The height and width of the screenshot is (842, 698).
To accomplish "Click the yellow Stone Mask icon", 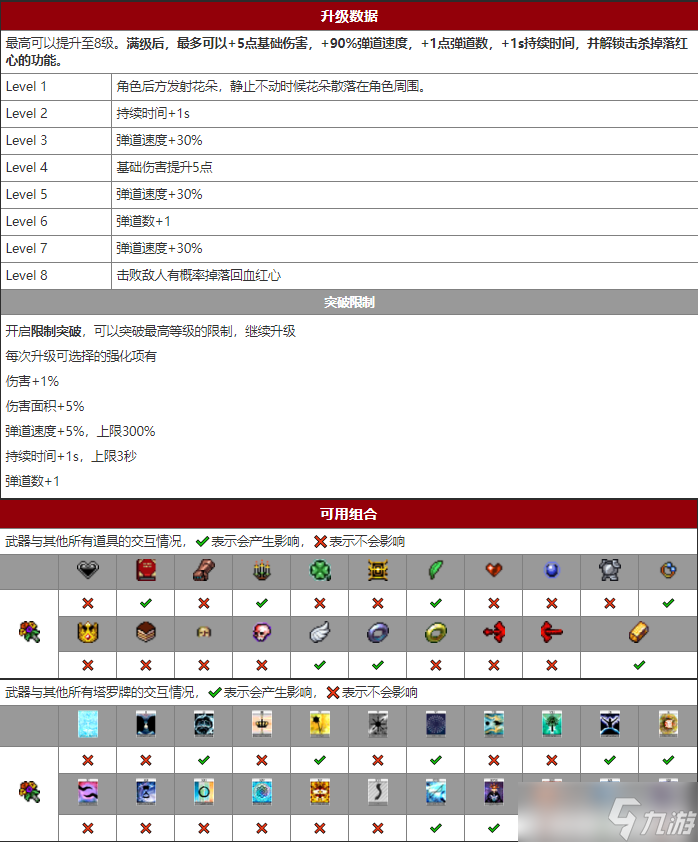I will 378,570.
